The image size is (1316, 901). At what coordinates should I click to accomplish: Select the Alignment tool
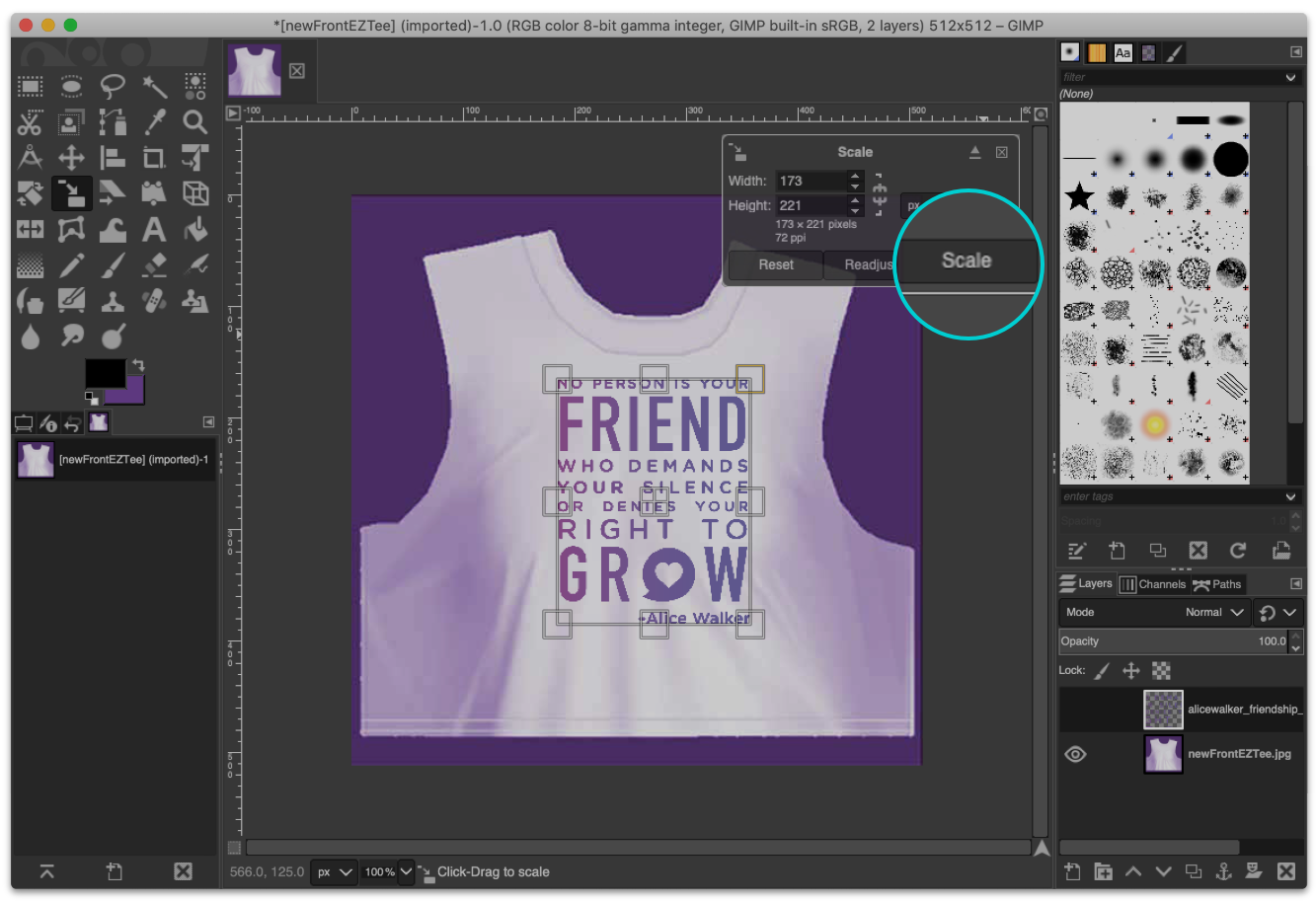click(113, 158)
